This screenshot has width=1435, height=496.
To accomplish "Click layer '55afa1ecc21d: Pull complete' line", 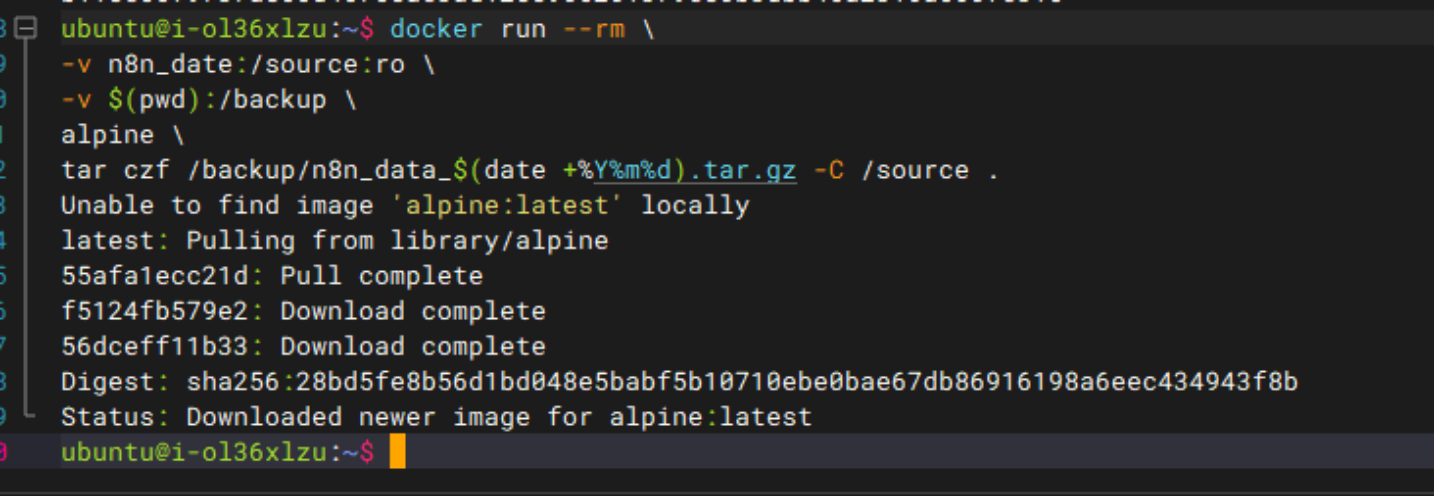I will 272,276.
